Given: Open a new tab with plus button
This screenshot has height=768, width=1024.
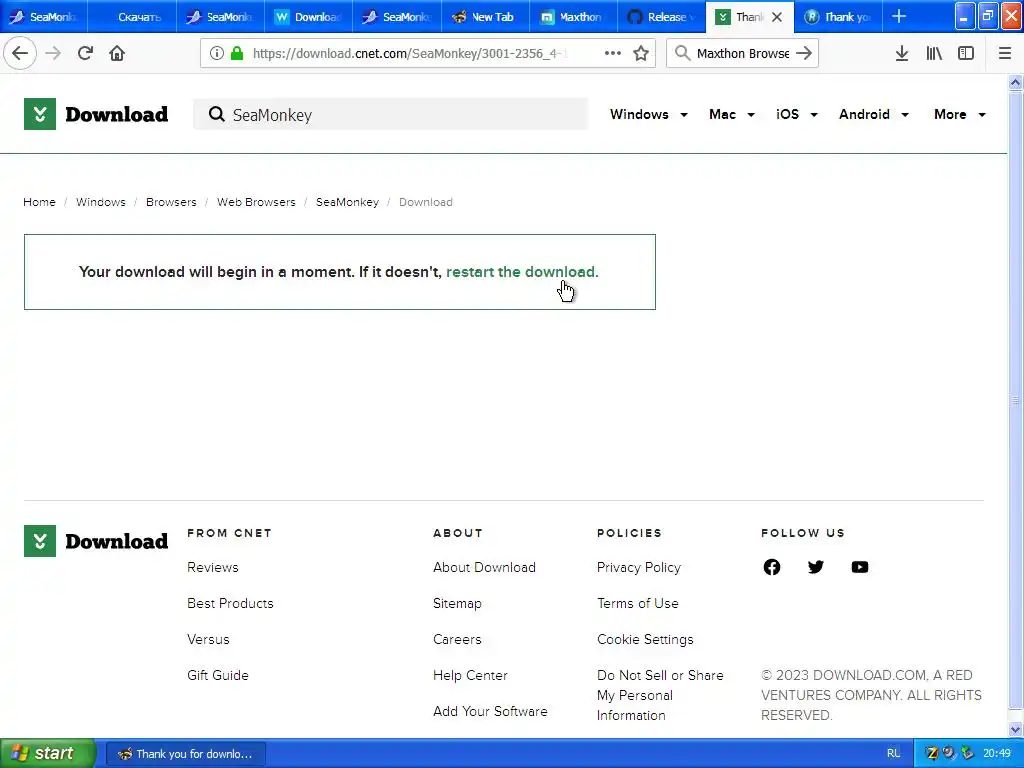Looking at the screenshot, I should tap(899, 16).
